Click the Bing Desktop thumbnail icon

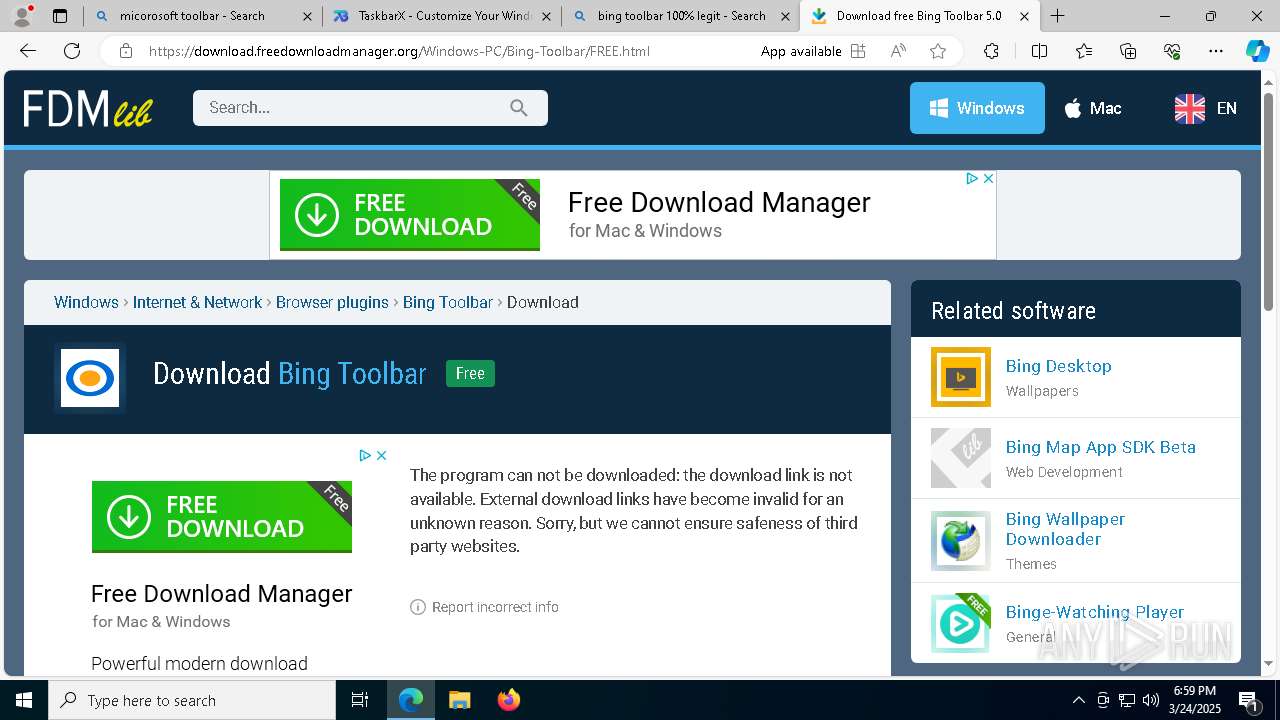coord(961,377)
